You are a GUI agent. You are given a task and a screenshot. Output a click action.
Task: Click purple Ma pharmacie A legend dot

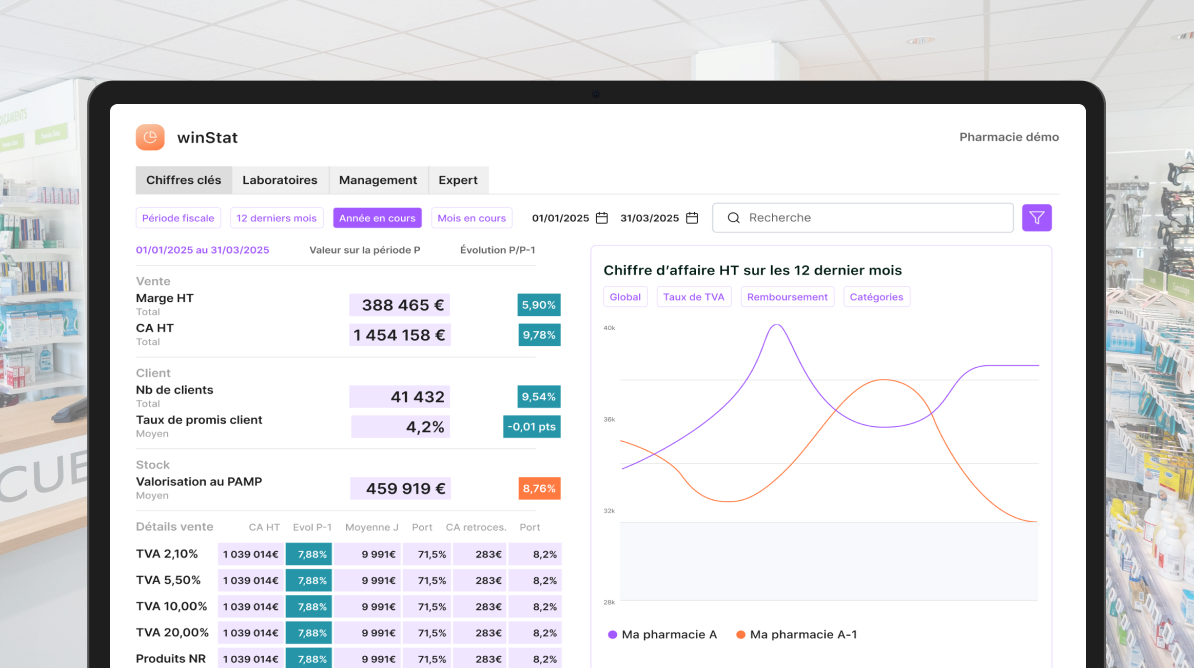click(613, 635)
